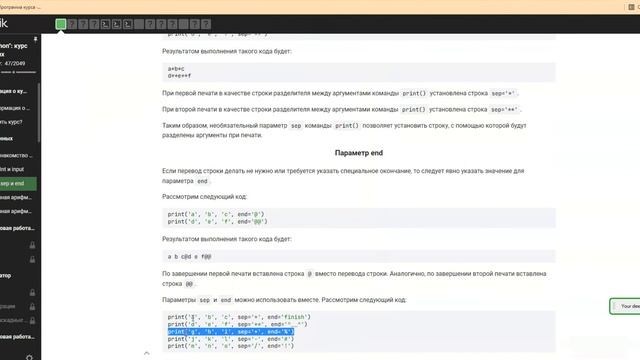The width and height of the screenshot is (640, 360).
Task: Open the first green step square
Action: pyautogui.click(x=61, y=24)
